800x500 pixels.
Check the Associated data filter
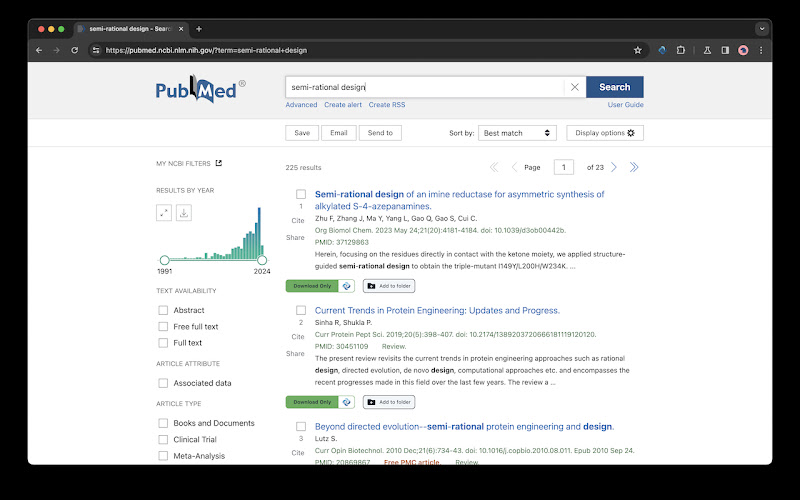tap(163, 383)
